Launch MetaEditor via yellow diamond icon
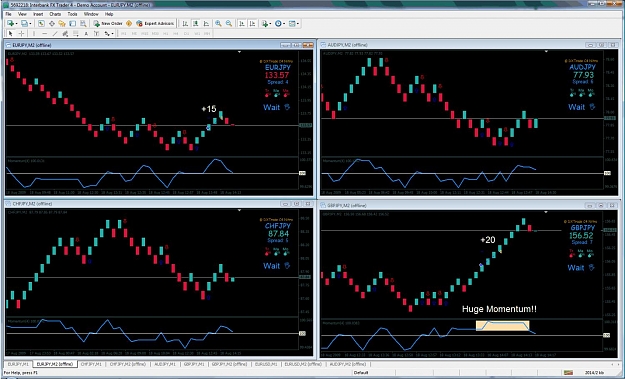Viewport: 625px width, 379px height. tap(129, 24)
